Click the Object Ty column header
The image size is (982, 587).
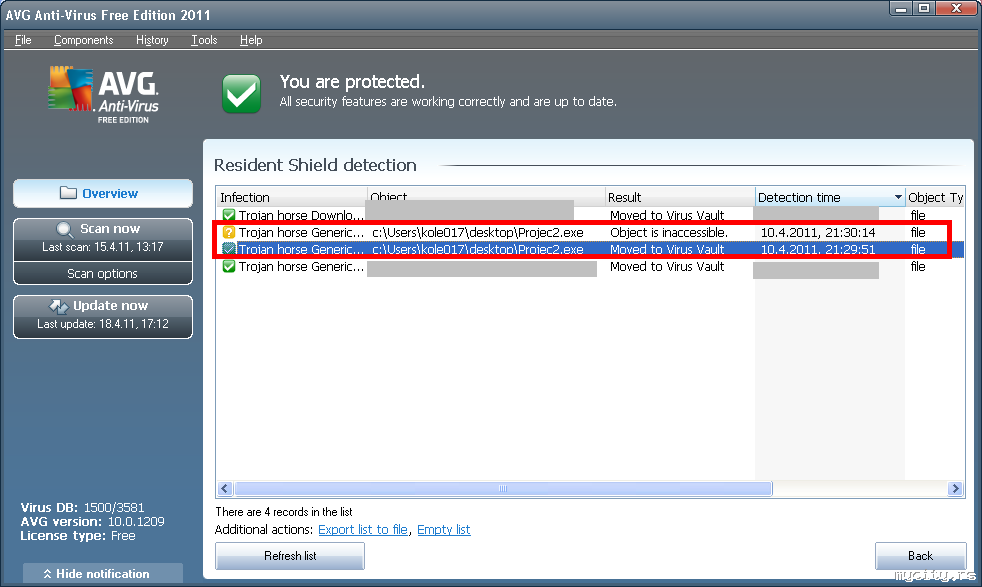[x=935, y=197]
